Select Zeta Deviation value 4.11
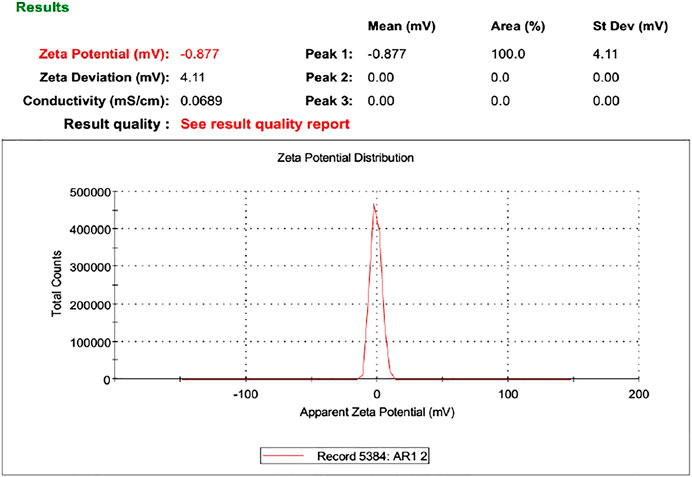This screenshot has height=477, width=692. tap(192, 77)
